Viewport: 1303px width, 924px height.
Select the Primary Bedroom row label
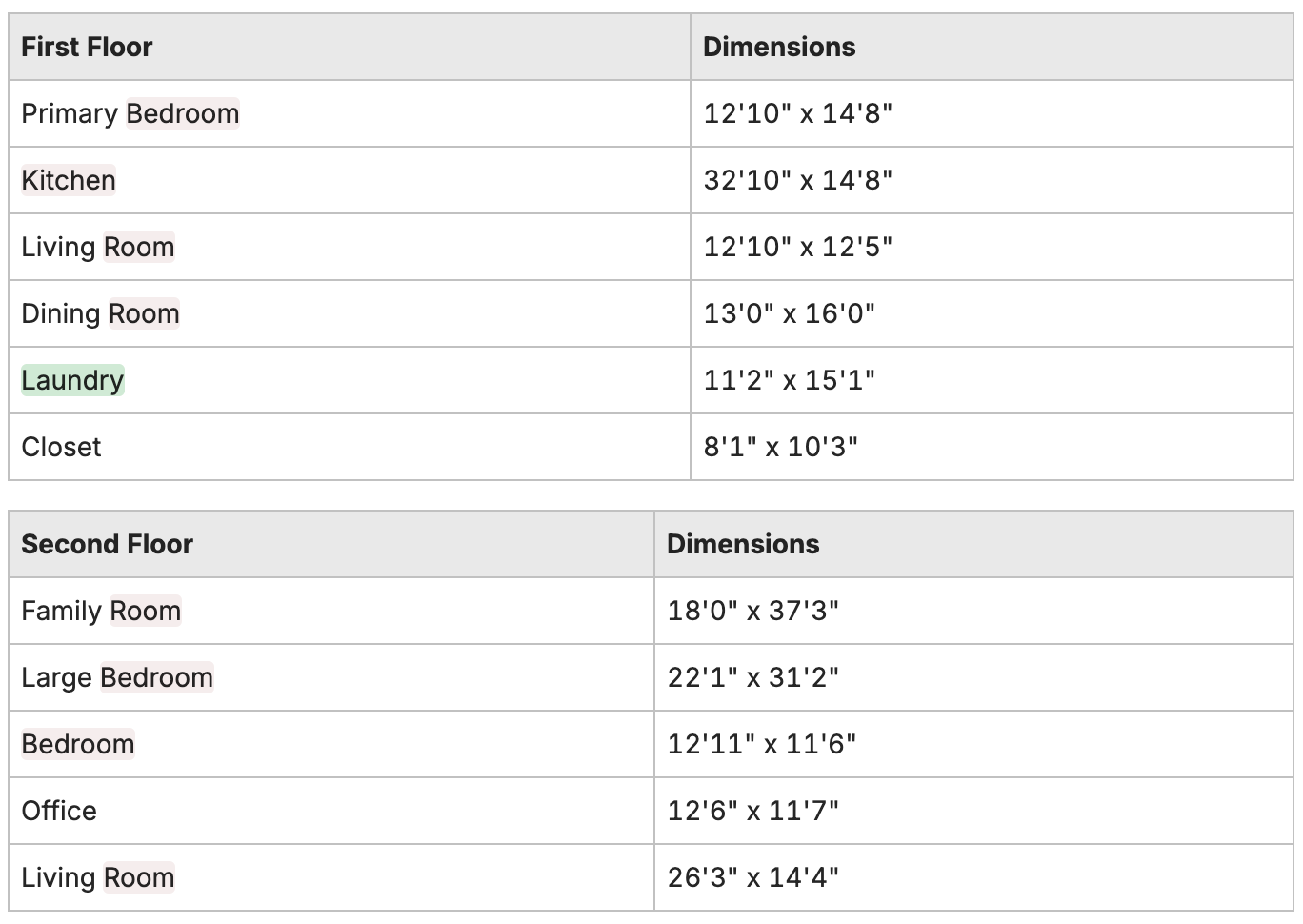(x=130, y=113)
